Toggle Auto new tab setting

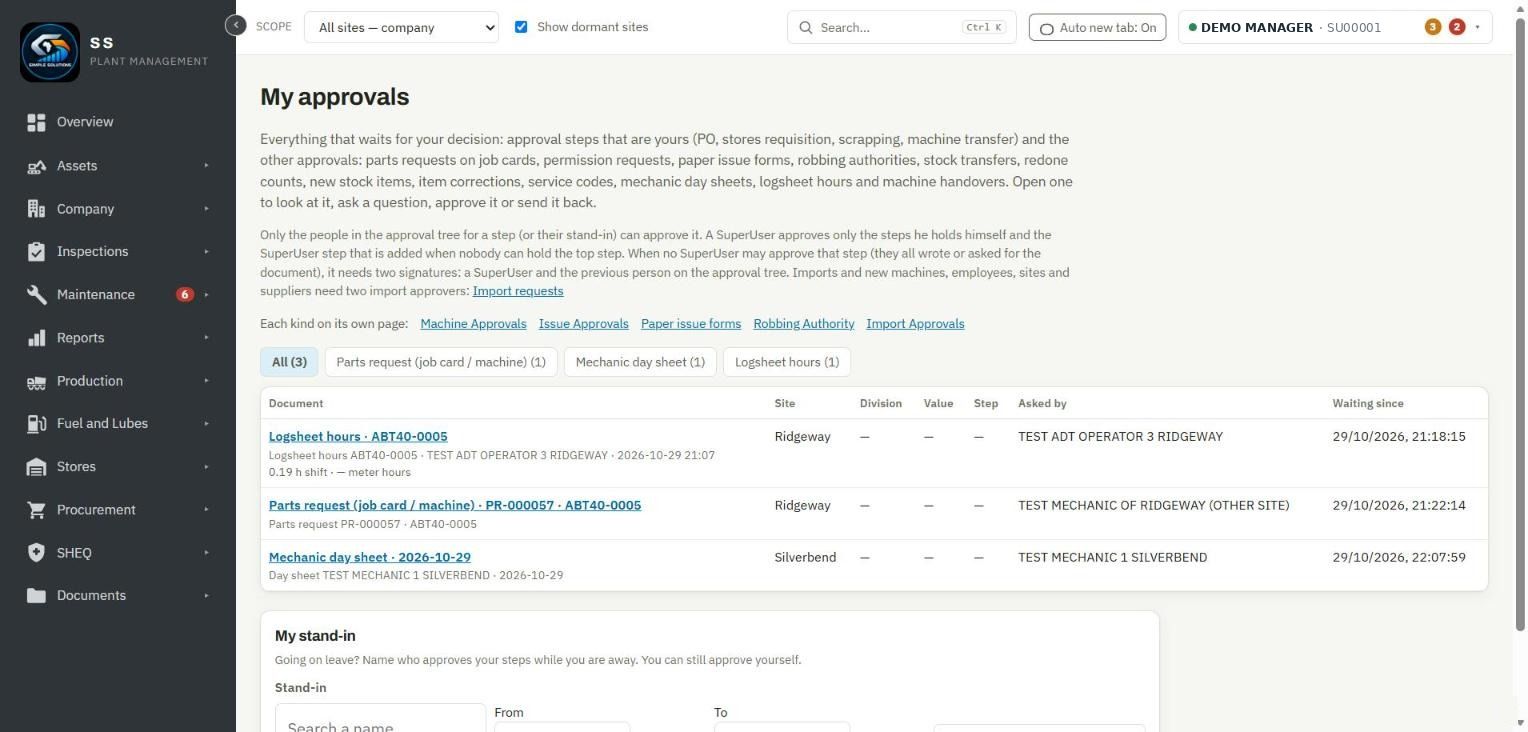[1097, 27]
